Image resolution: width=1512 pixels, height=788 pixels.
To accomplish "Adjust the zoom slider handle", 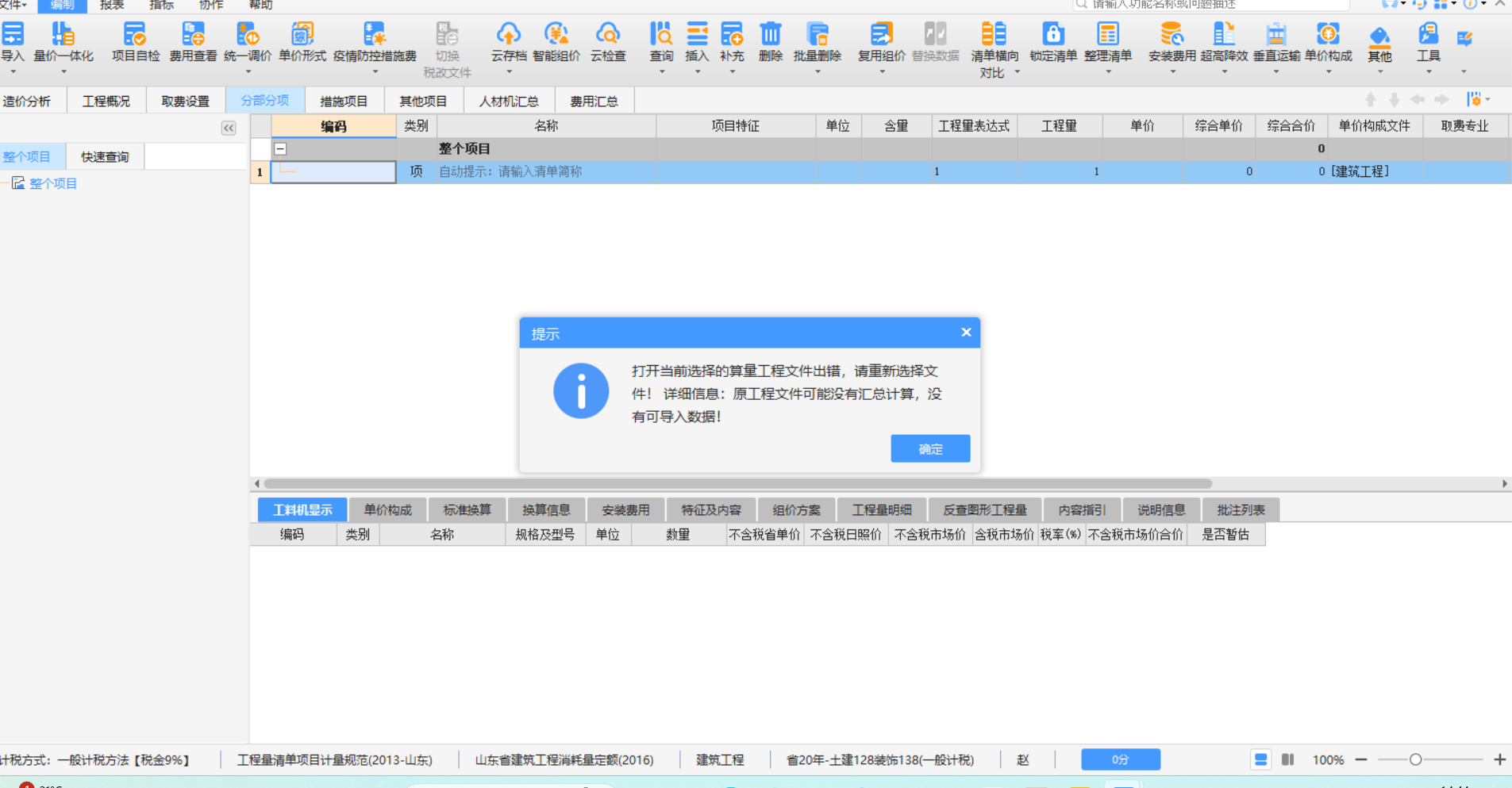I will point(1415,759).
